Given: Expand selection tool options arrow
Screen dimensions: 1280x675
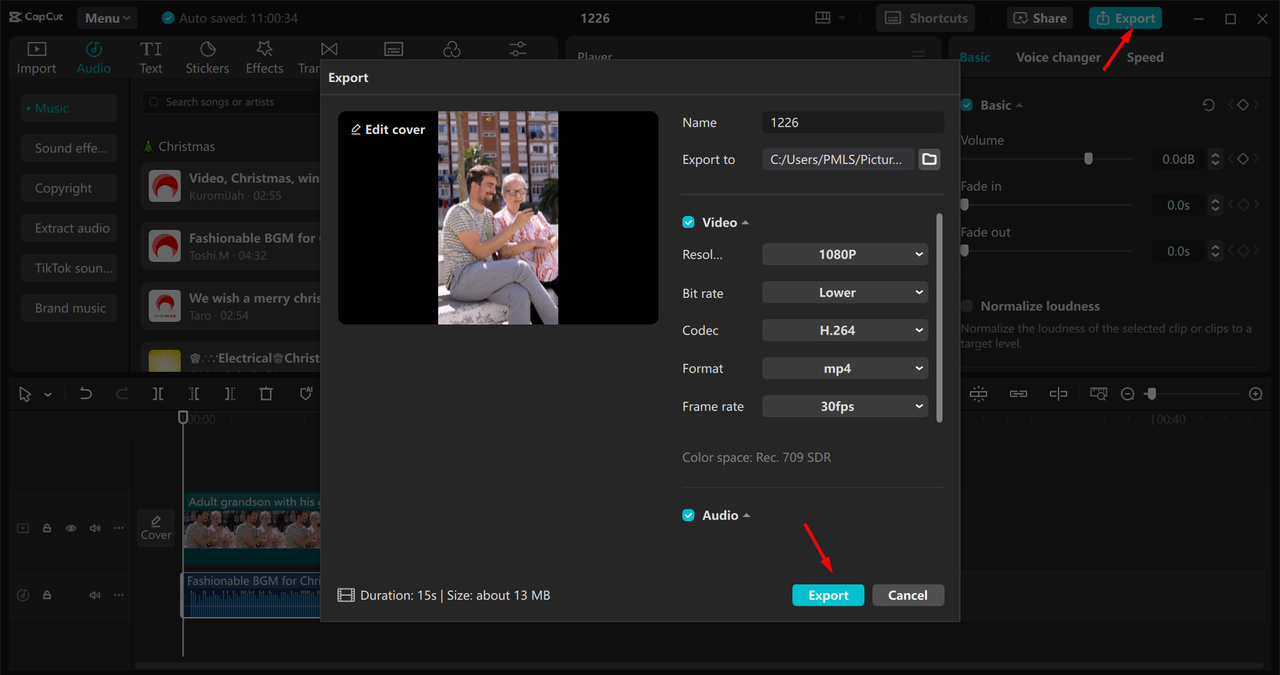Looking at the screenshot, I should click(x=47, y=395).
